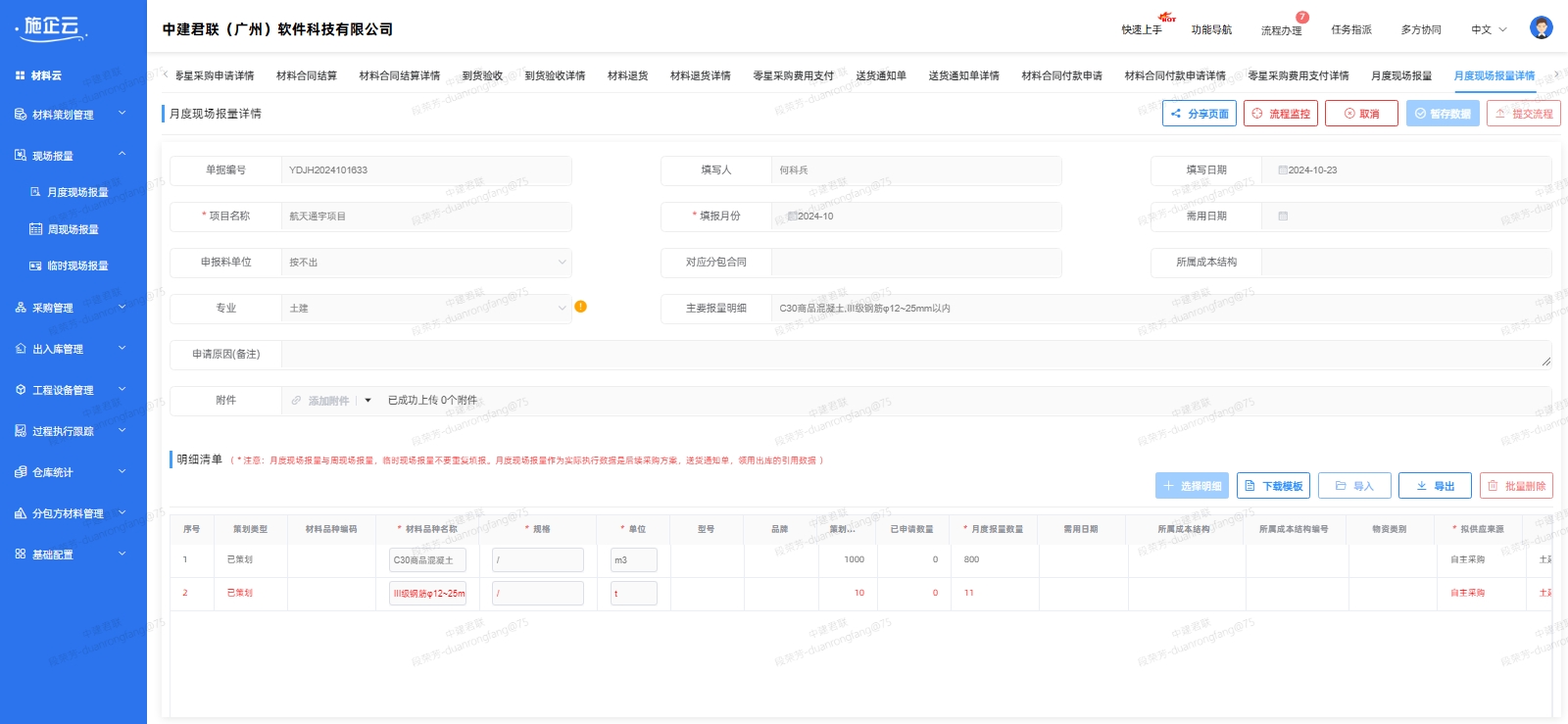Click the 取消 button
The image size is (1568, 724).
coord(1361,114)
